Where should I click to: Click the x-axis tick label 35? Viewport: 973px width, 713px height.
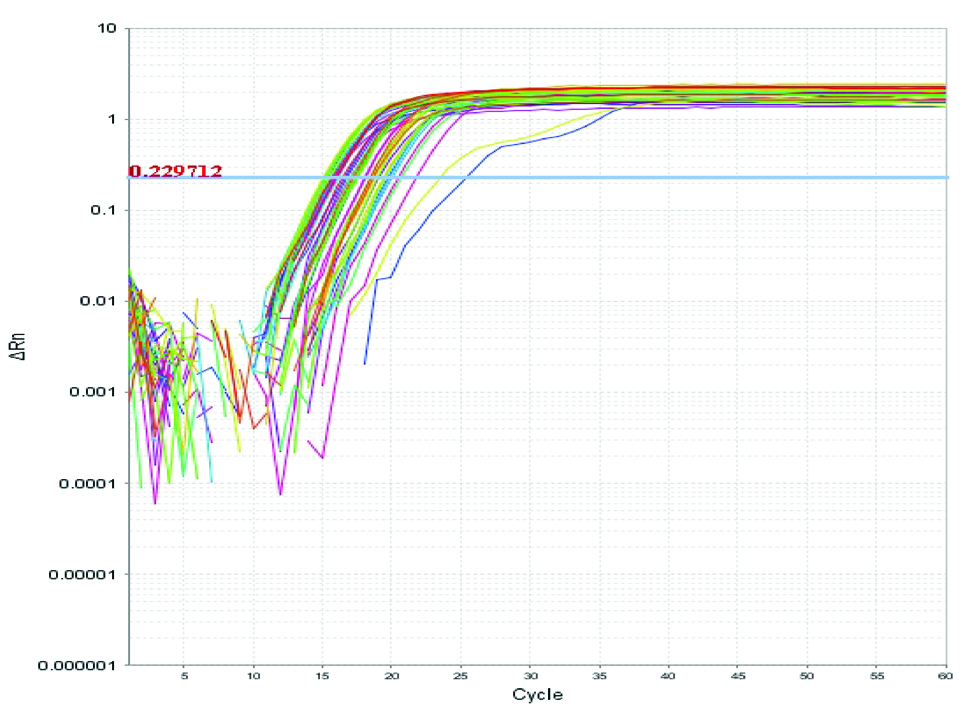pos(600,677)
